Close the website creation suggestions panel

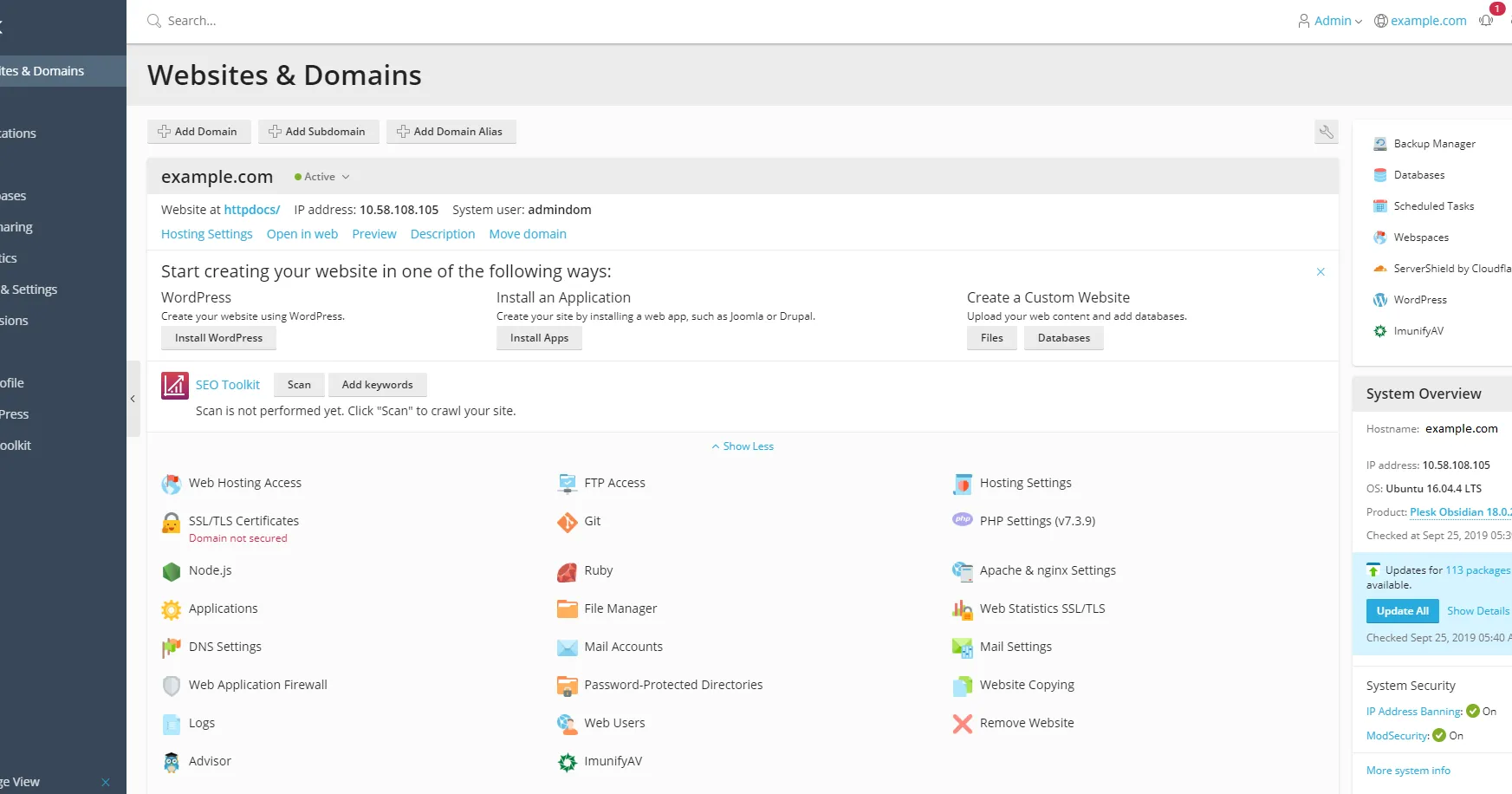click(x=1321, y=272)
